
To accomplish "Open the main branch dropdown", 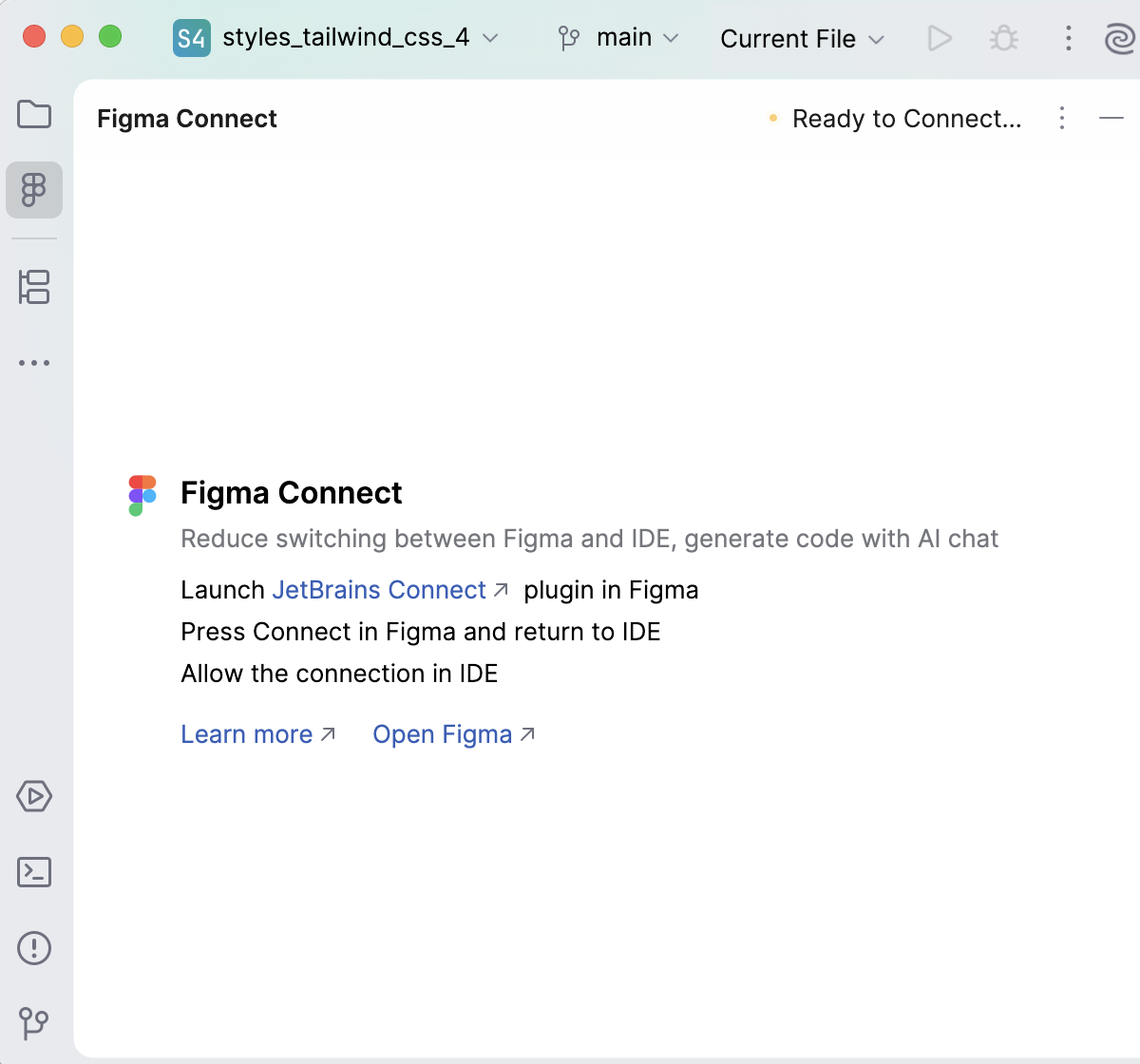I will coord(619,38).
